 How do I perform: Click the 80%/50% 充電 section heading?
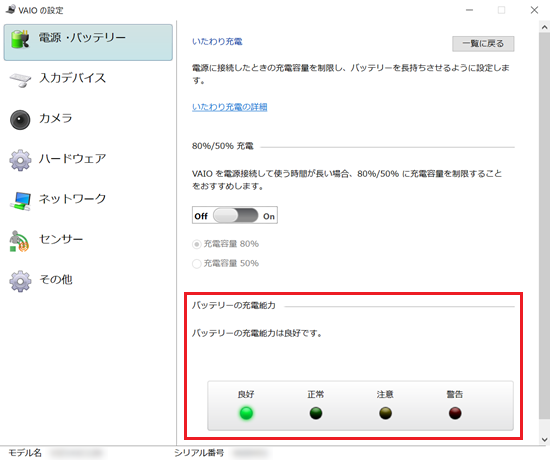pos(223,146)
